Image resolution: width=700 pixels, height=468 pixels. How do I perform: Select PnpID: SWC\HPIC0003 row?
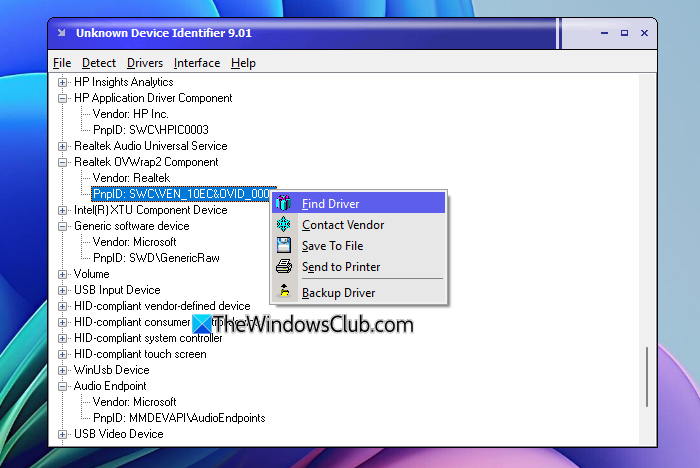coord(150,130)
